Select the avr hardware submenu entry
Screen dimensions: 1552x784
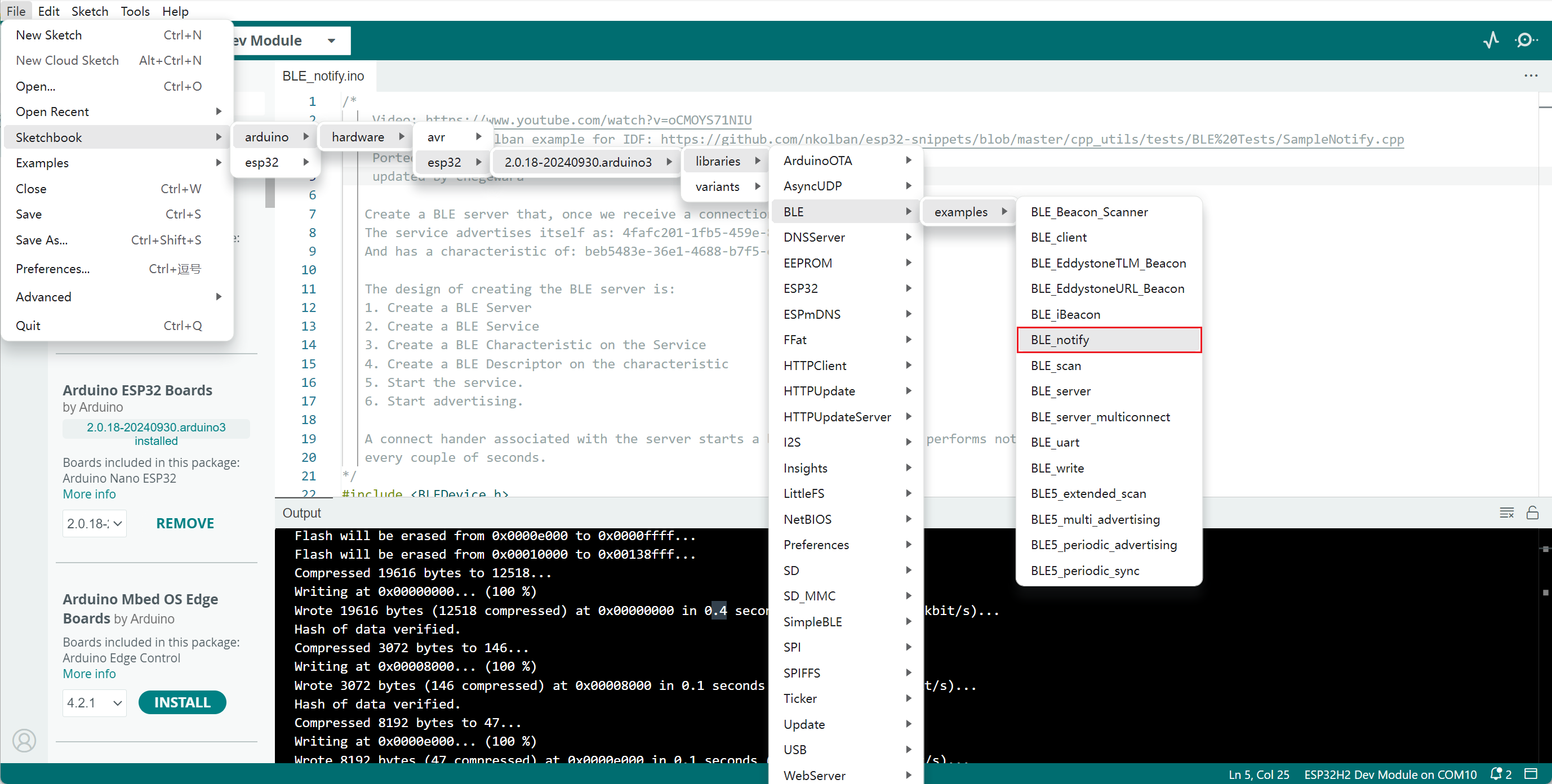coord(453,137)
